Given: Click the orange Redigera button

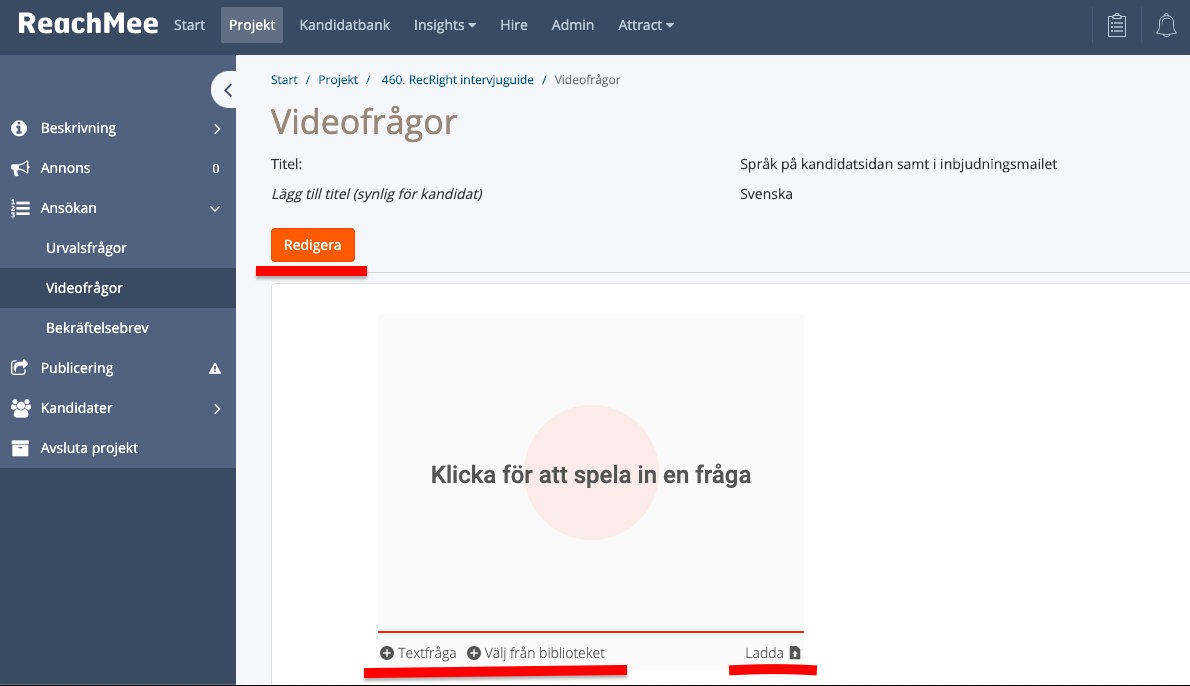Looking at the screenshot, I should pyautogui.click(x=313, y=245).
